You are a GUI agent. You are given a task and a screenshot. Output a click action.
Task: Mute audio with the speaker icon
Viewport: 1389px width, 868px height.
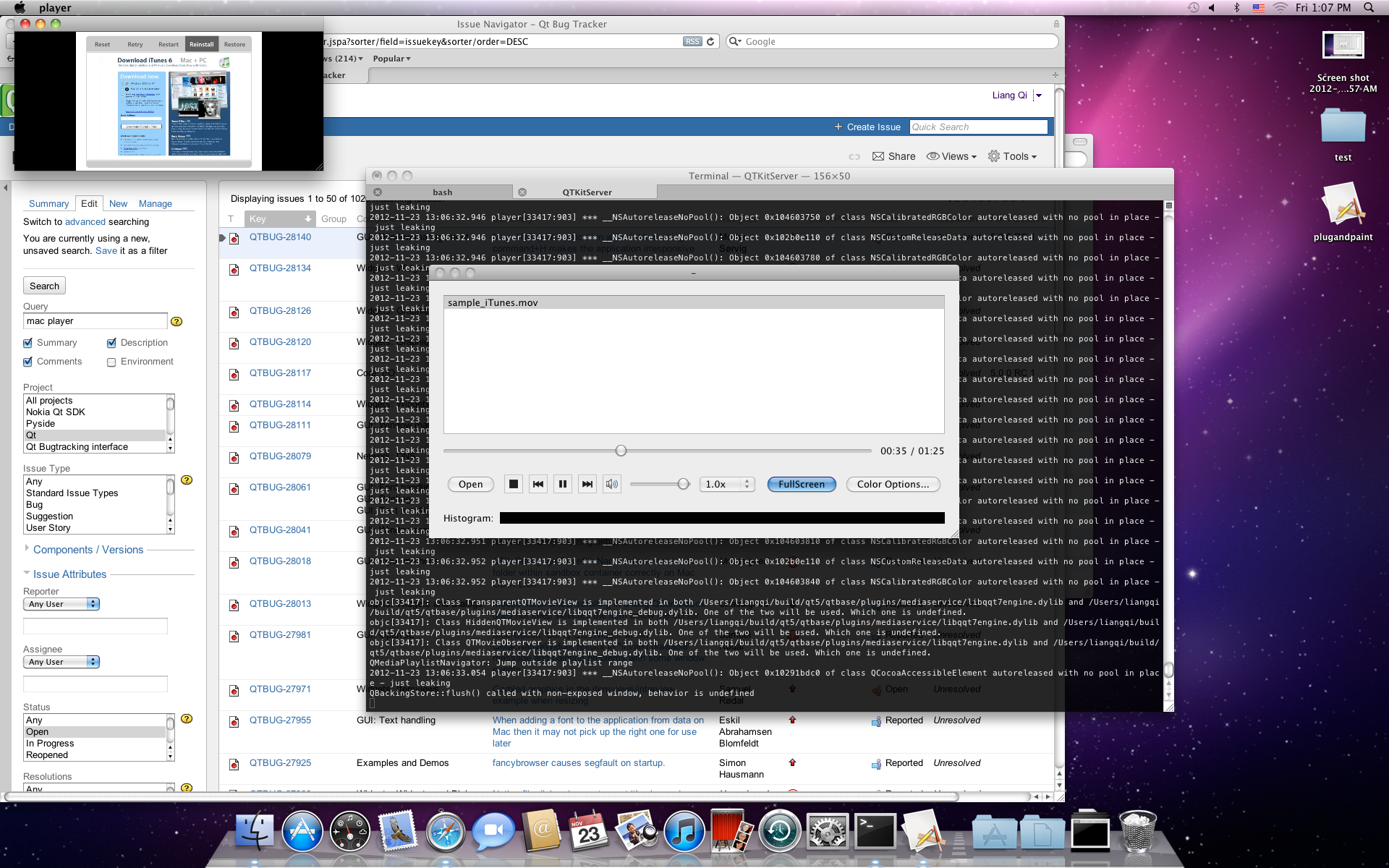click(x=612, y=484)
